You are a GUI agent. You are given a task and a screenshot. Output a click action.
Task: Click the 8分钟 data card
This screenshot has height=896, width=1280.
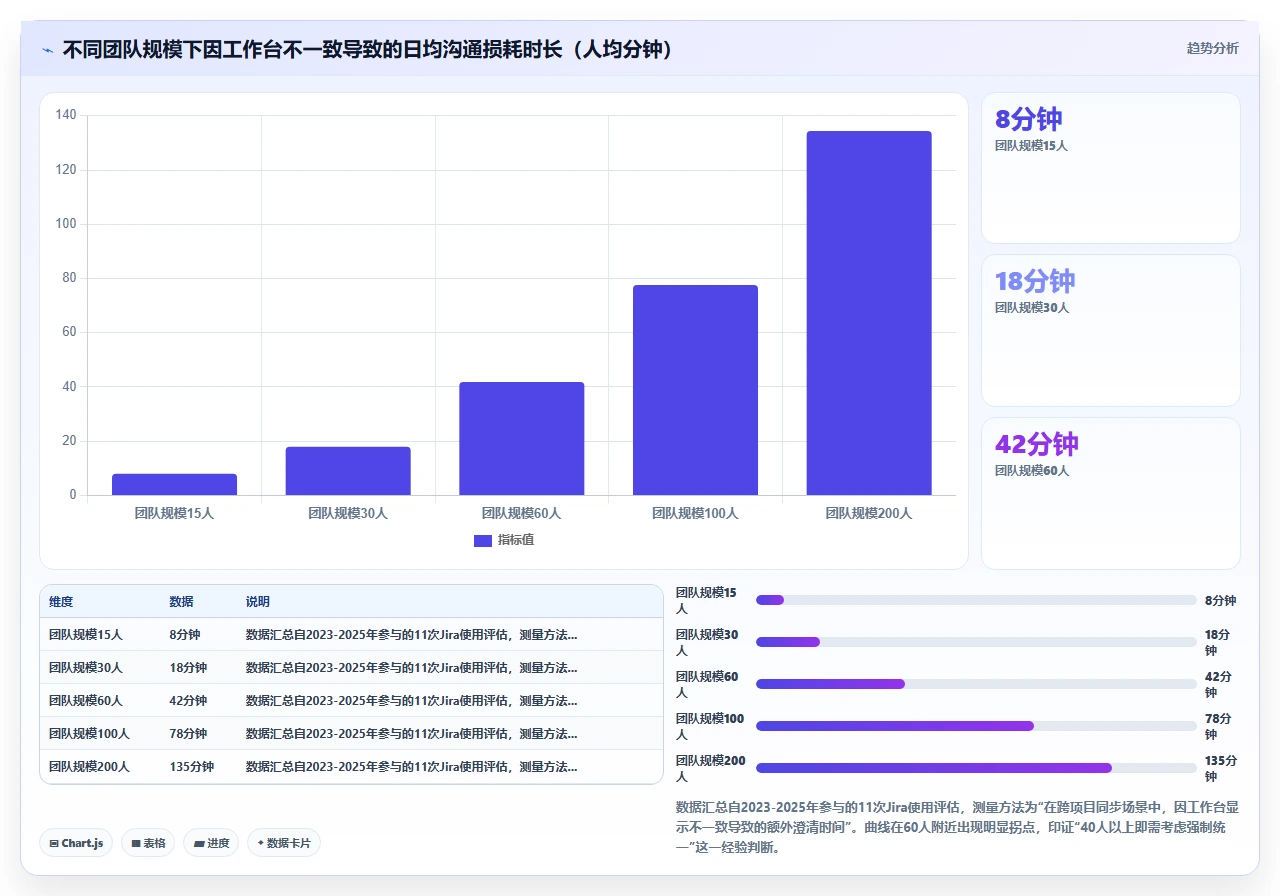(x=1111, y=168)
